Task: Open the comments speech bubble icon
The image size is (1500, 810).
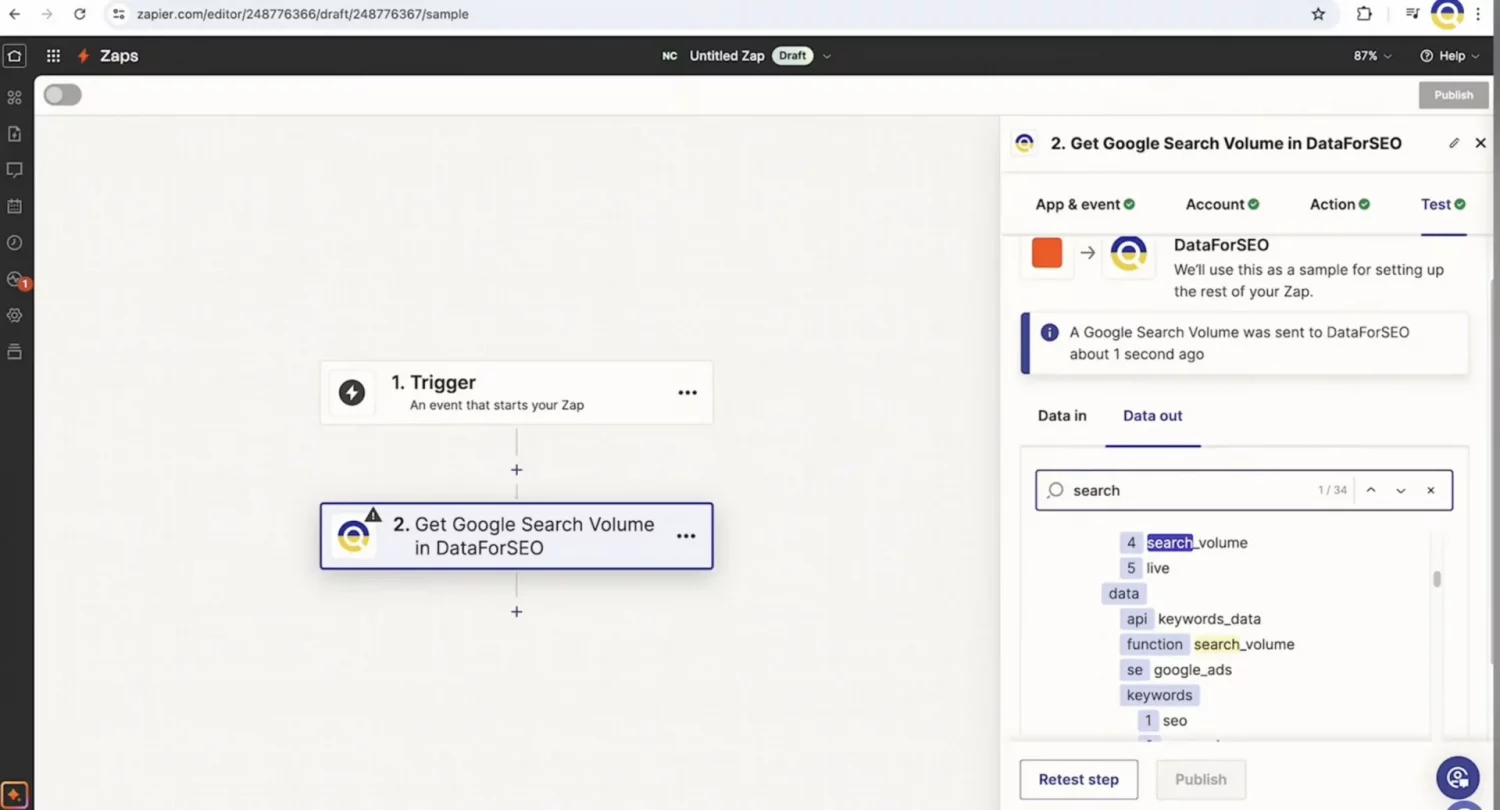Action: point(14,170)
